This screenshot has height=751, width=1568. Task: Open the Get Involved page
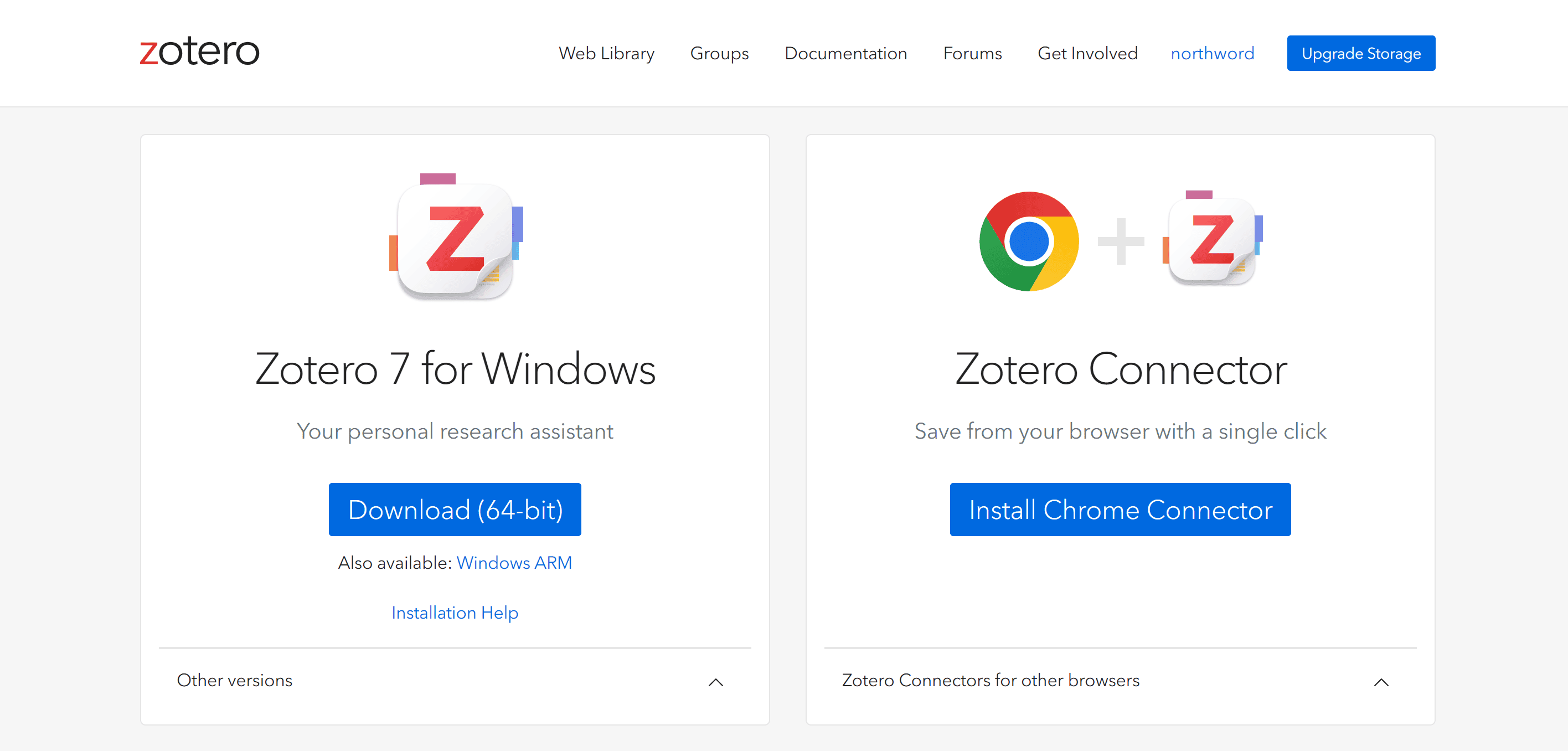[x=1088, y=54]
